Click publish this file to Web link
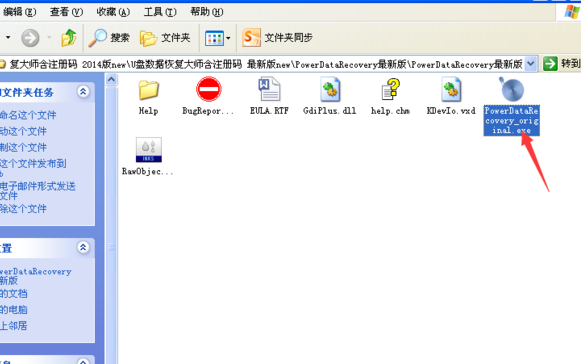This screenshot has width=581, height=364. [33, 168]
